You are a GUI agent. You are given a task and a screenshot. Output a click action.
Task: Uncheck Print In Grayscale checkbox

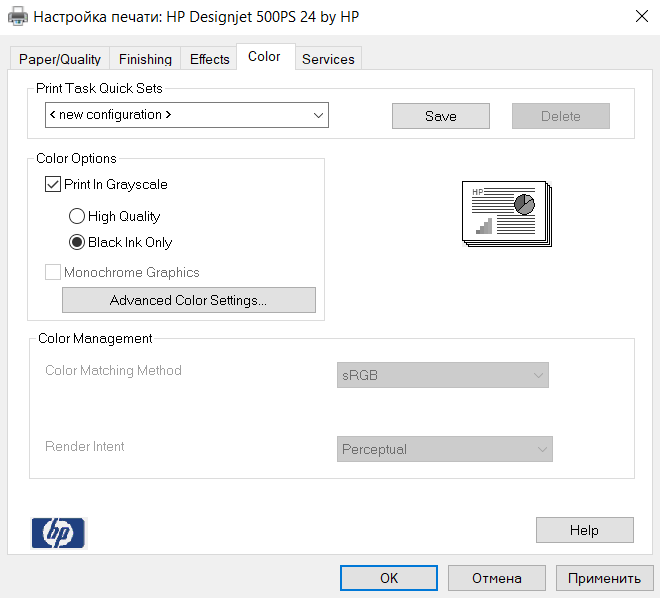coord(53,184)
